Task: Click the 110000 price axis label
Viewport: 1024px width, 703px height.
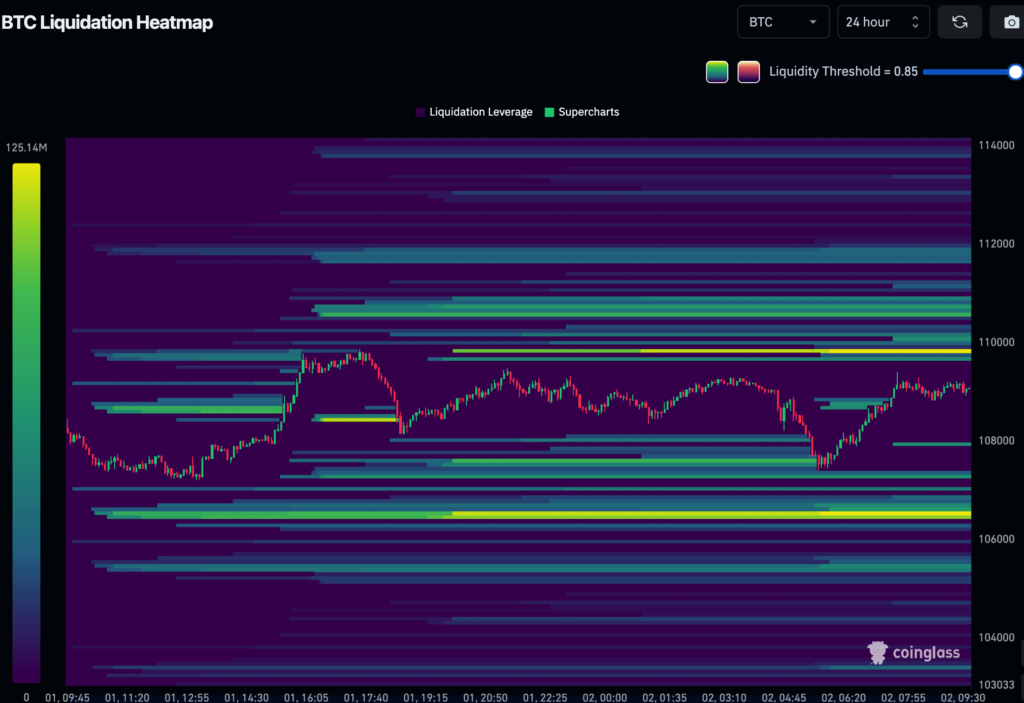Action: click(x=997, y=342)
